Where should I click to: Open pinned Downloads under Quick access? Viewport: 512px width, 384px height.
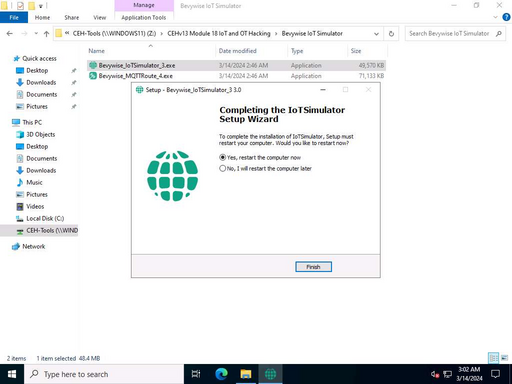coord(41,82)
